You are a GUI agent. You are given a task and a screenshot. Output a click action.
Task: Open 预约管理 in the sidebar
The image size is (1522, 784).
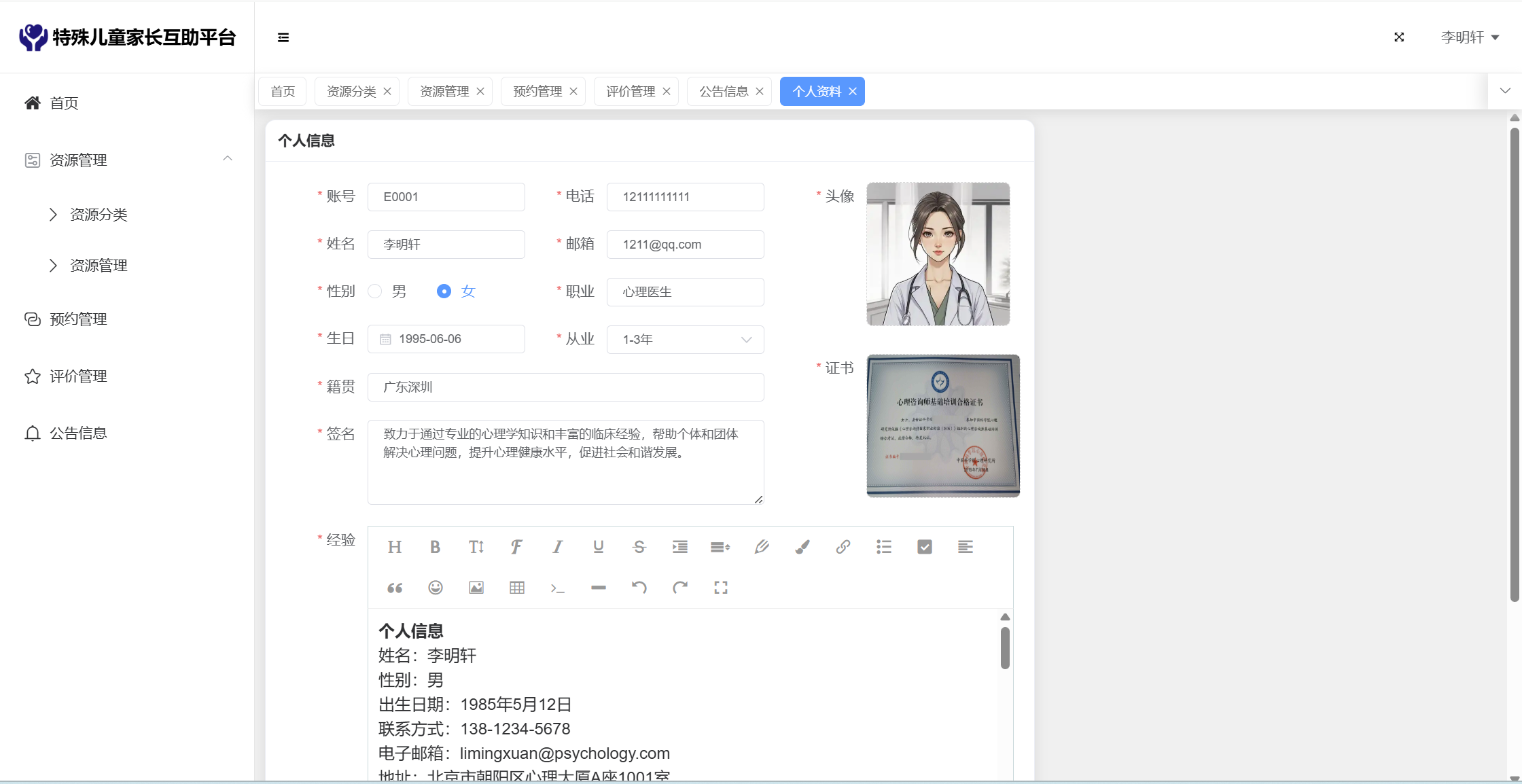coord(78,319)
